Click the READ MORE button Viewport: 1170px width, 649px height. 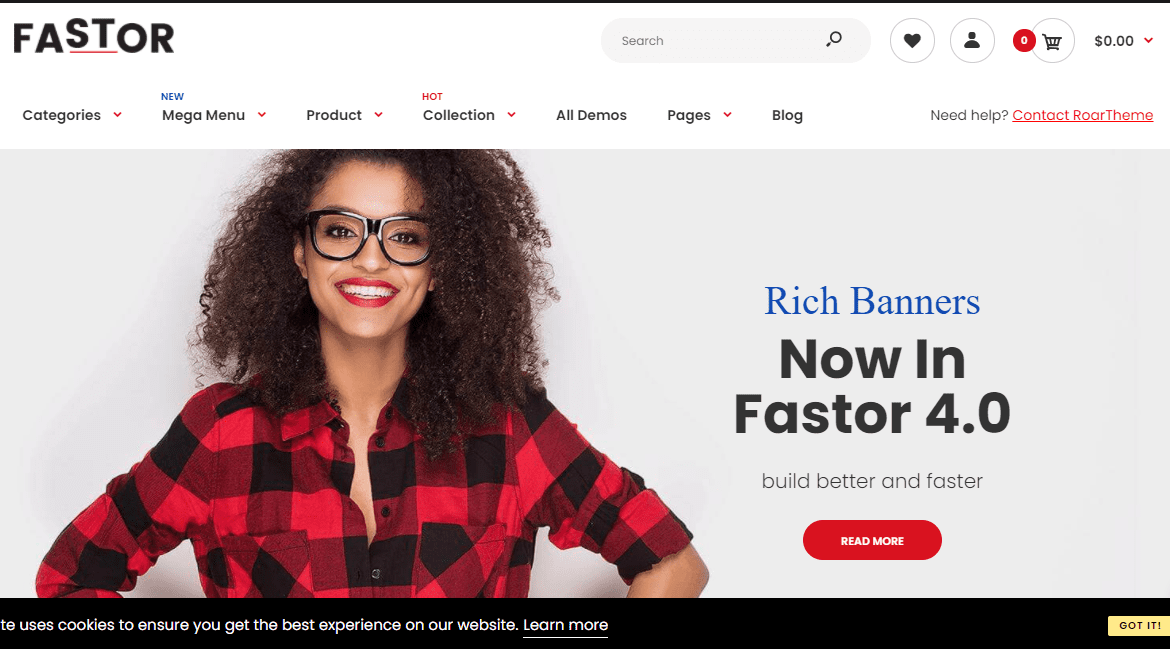[x=872, y=540]
